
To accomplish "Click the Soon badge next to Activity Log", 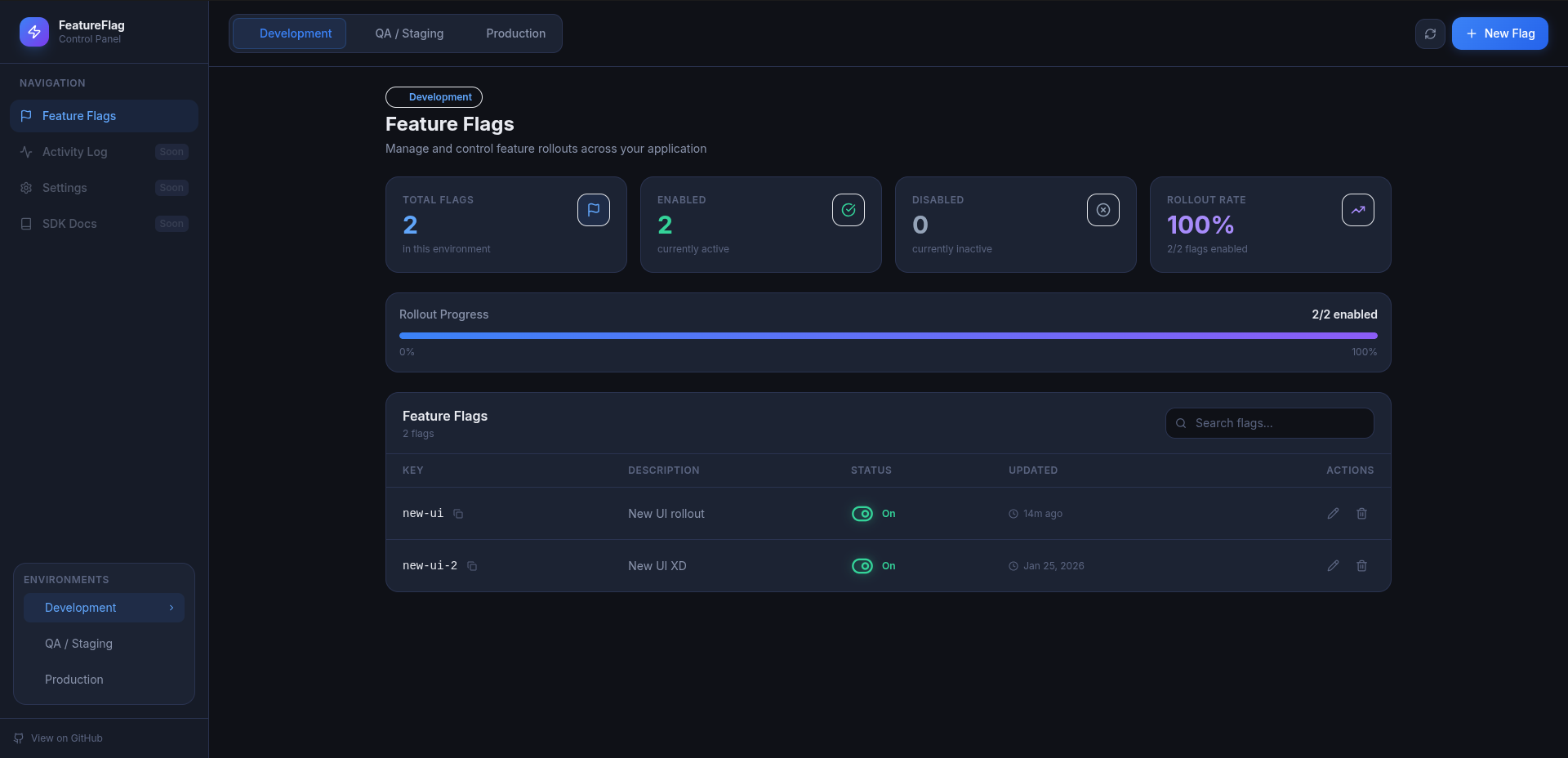I will coord(171,152).
